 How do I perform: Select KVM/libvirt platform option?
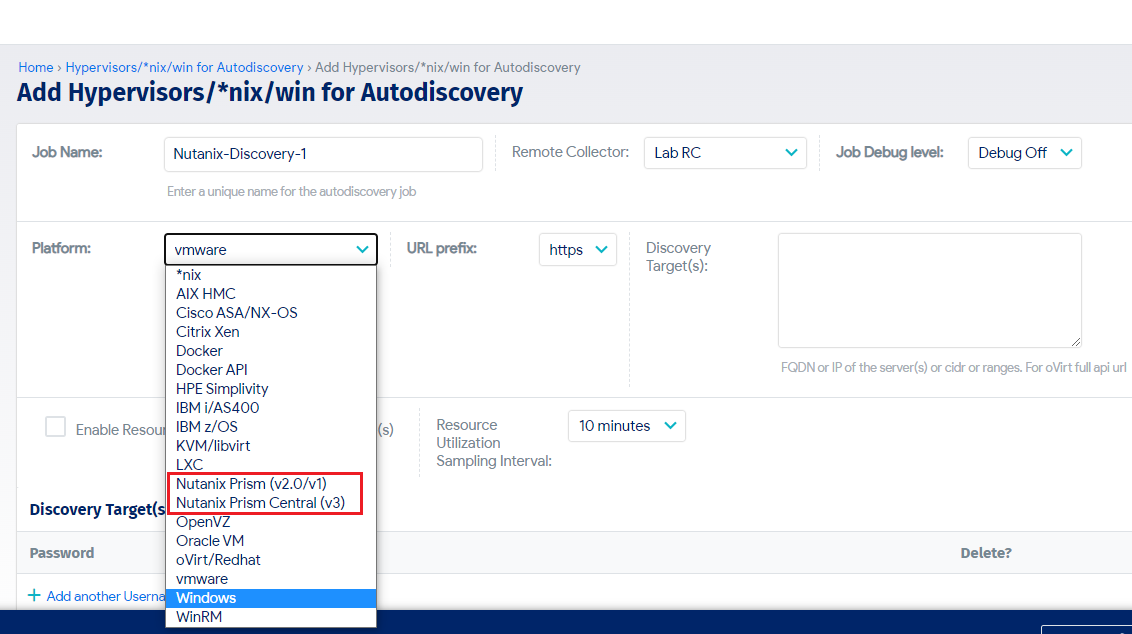point(271,446)
